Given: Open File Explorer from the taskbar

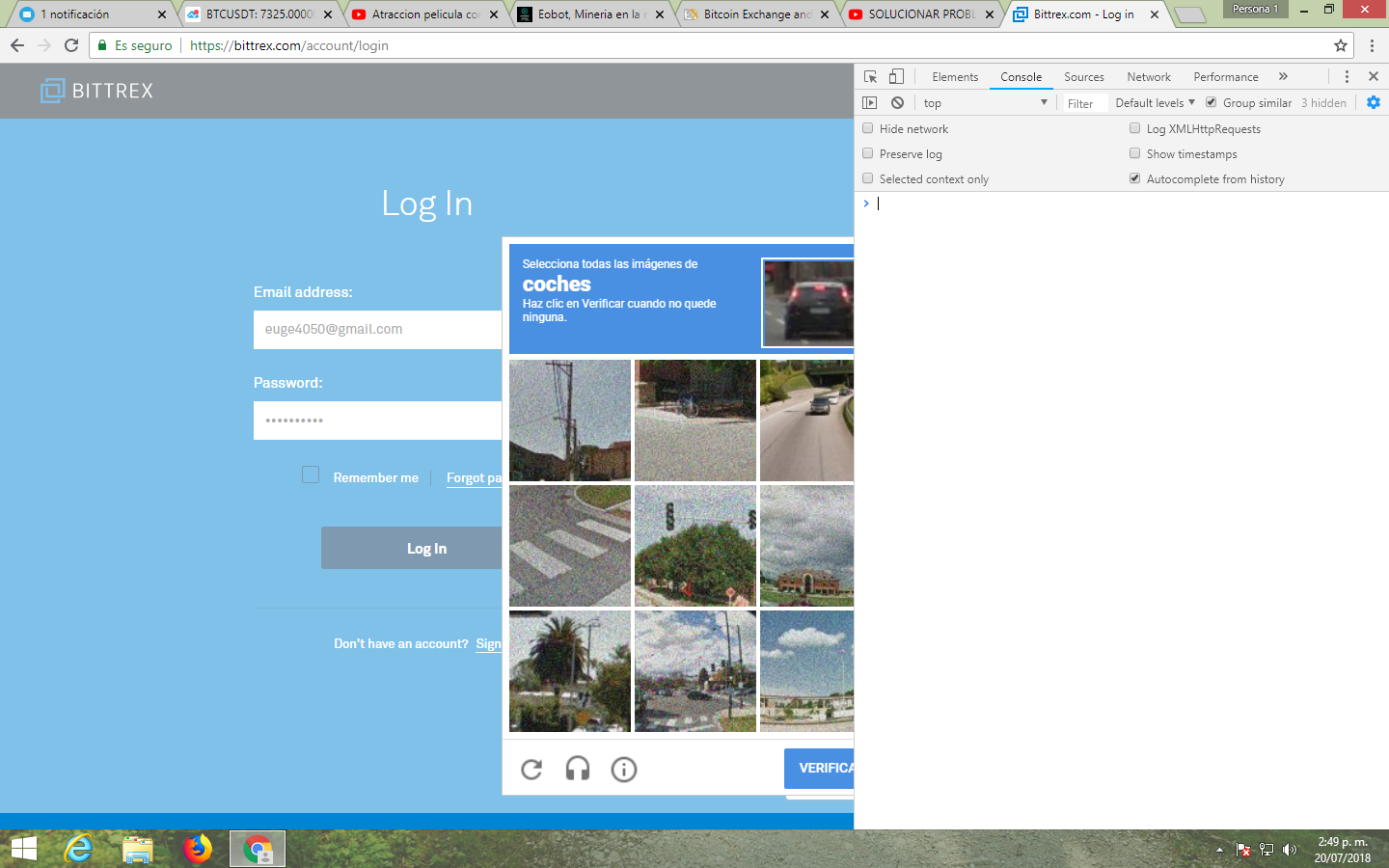Looking at the screenshot, I should tap(138, 849).
